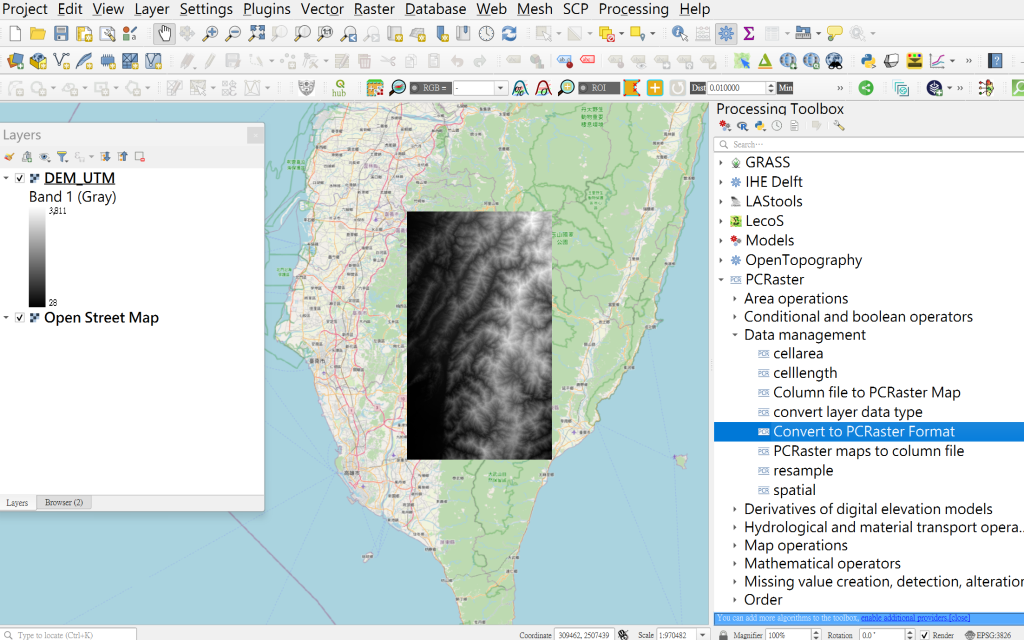The height and width of the screenshot is (640, 1024).
Task: Click the Magnifier percentage spinner arrows
Action: [x=816, y=634]
